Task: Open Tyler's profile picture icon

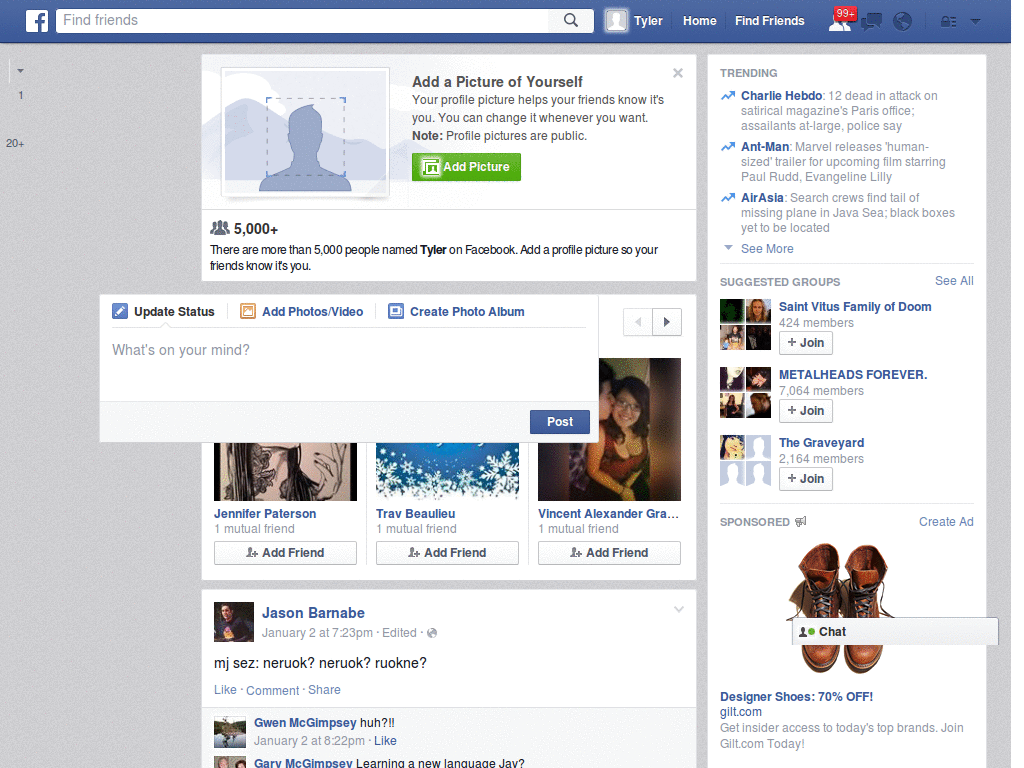Action: point(616,21)
